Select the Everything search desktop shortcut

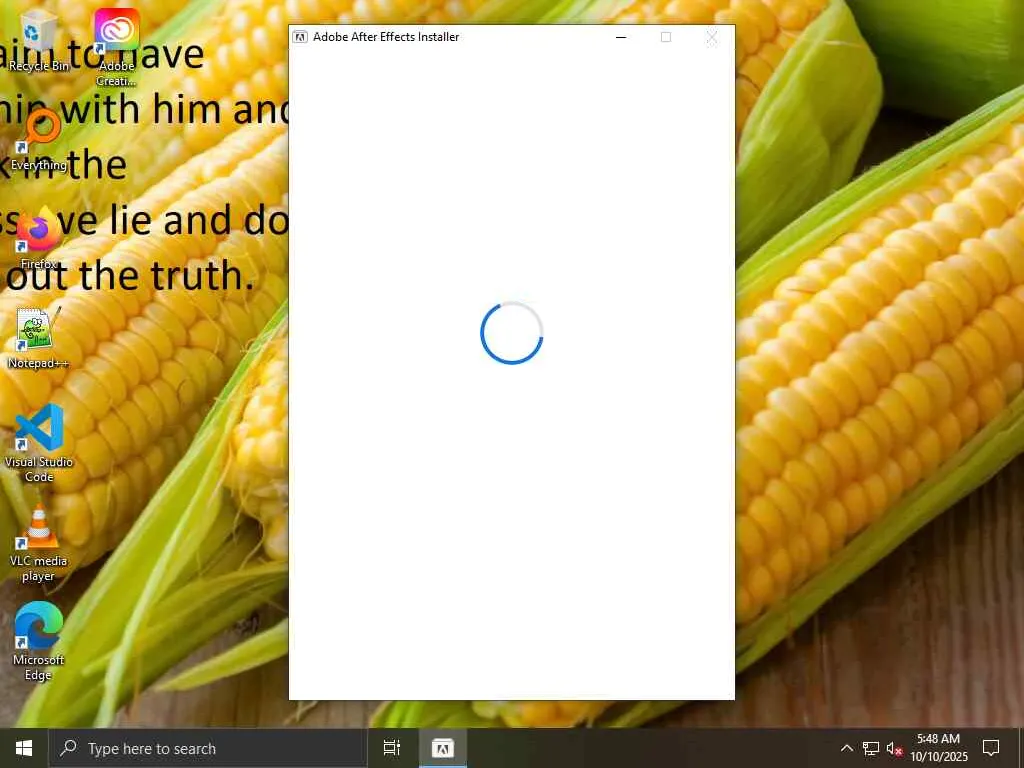coord(39,140)
